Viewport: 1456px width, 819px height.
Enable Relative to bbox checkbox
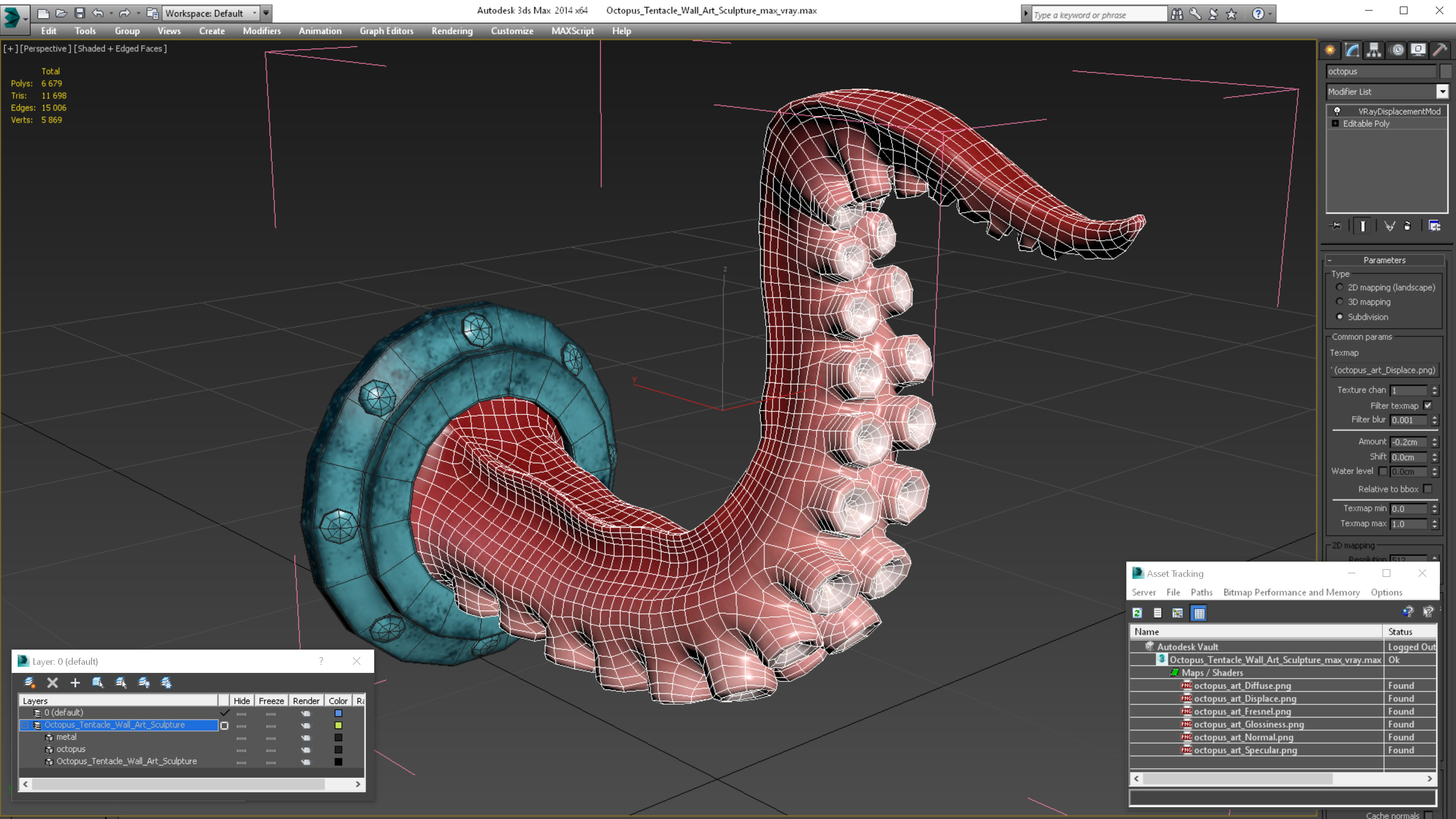click(1428, 489)
